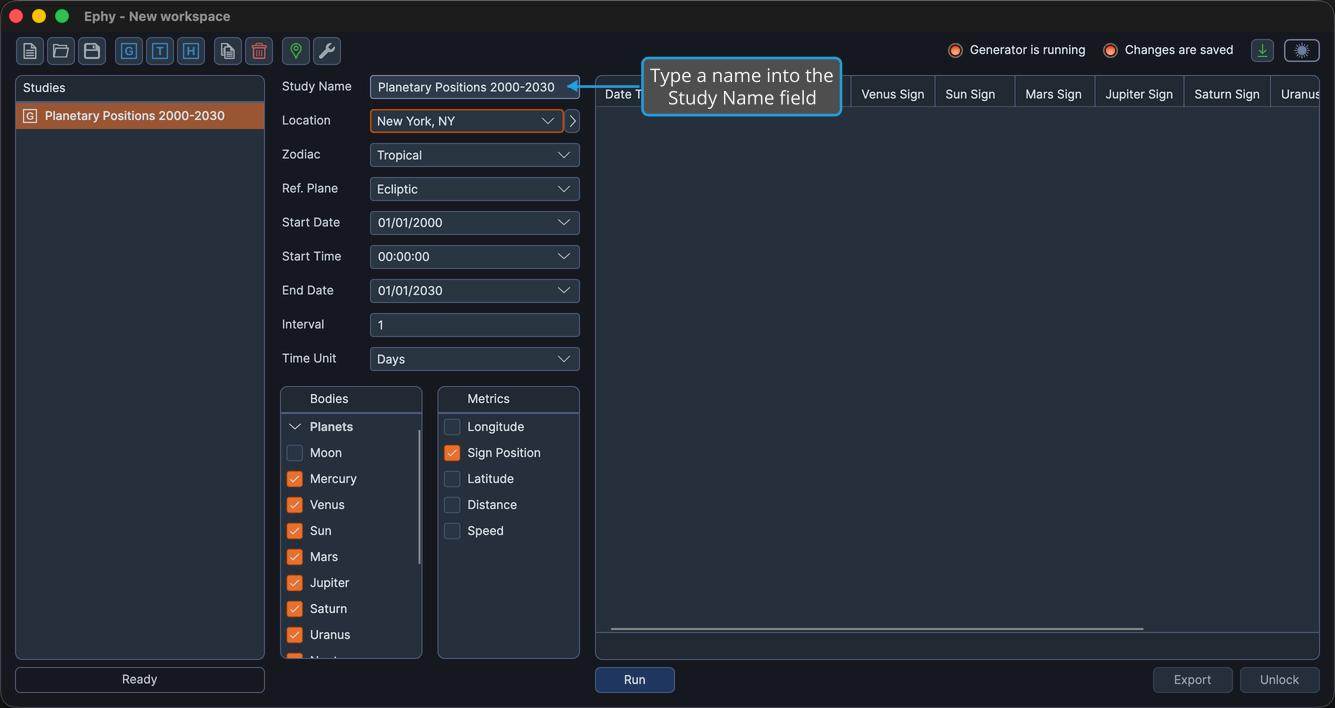Toggle light/dark theme with the sun icon
Image resolution: width=1335 pixels, height=708 pixels.
pyautogui.click(x=1302, y=50)
